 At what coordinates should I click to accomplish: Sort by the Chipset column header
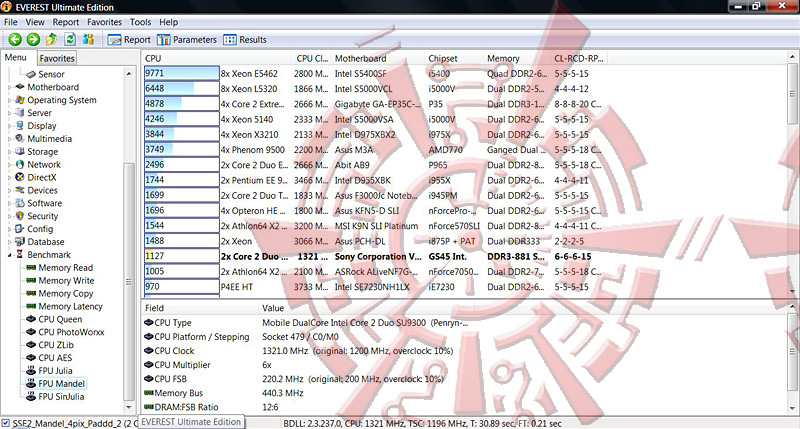coord(454,58)
